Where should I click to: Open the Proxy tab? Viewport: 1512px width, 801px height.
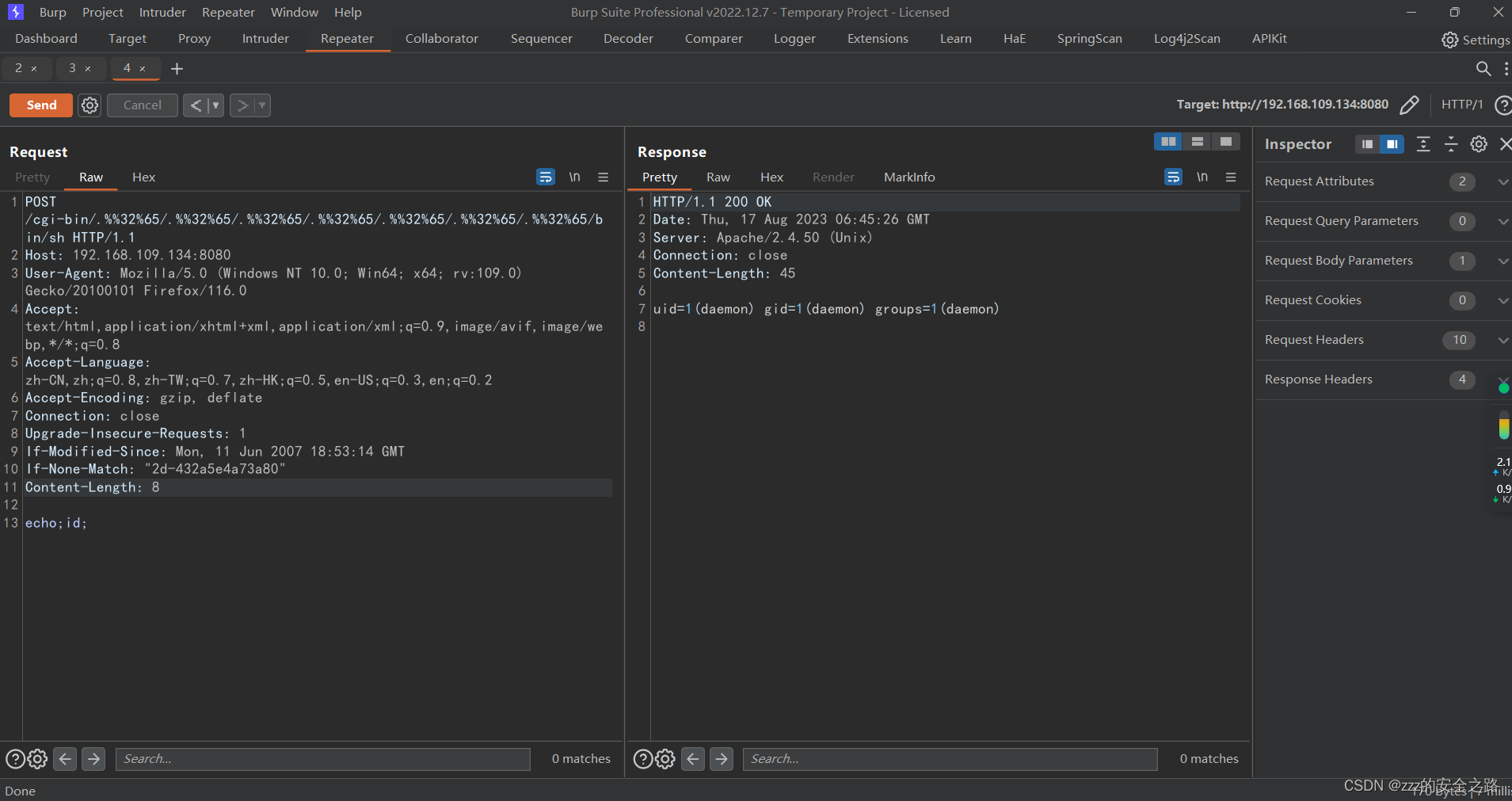point(194,39)
